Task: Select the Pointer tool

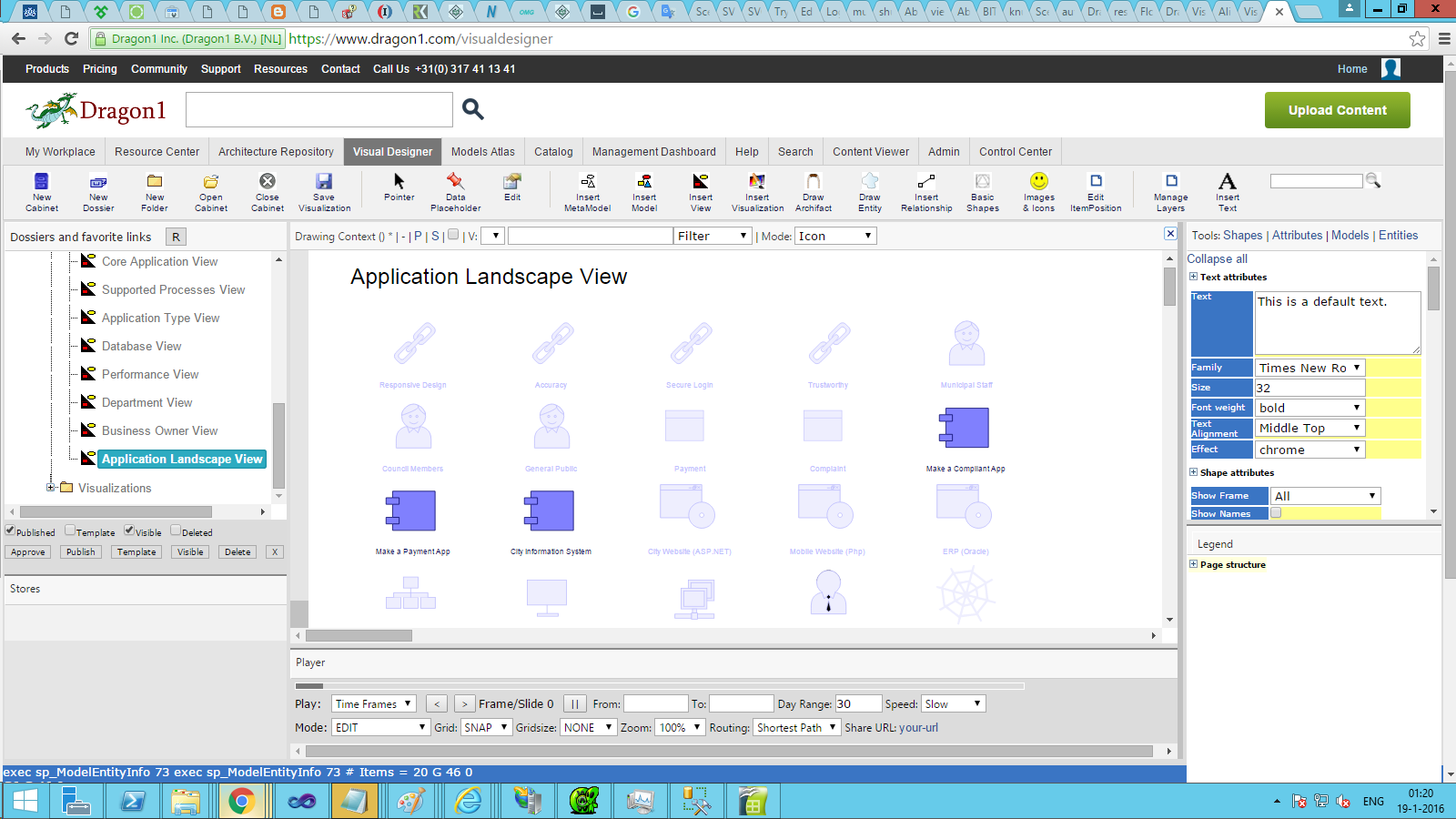Action: point(399,182)
